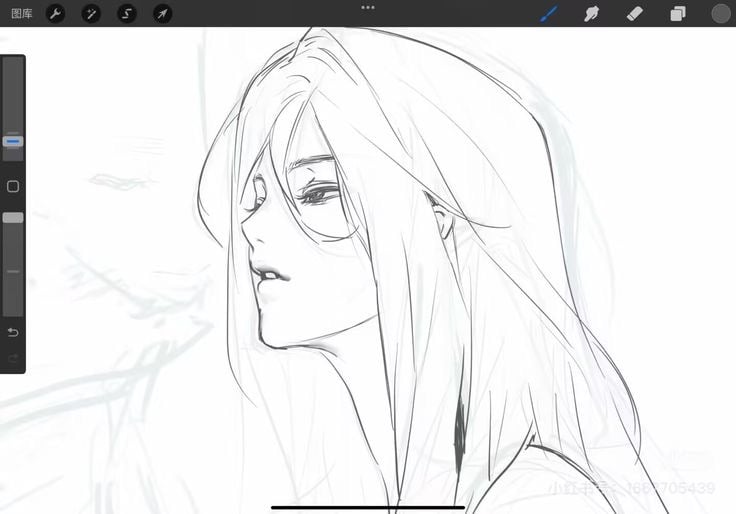Click the bottom of the opacity track
Screen dimensions: 736x514
[x=13, y=308]
